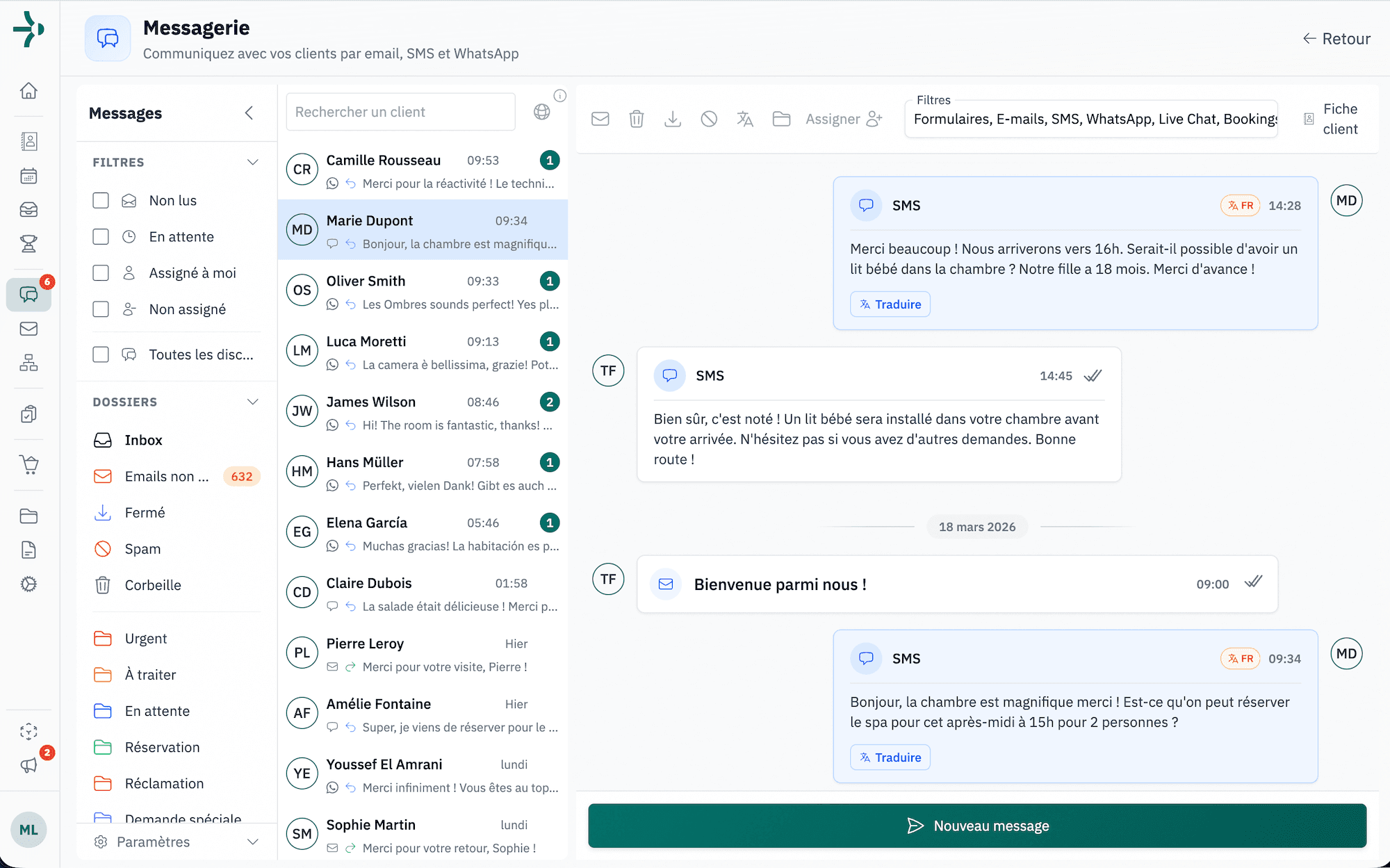This screenshot has height=868, width=1390.
Task: Select the trophy icon in the sidebar
Action: point(28,244)
